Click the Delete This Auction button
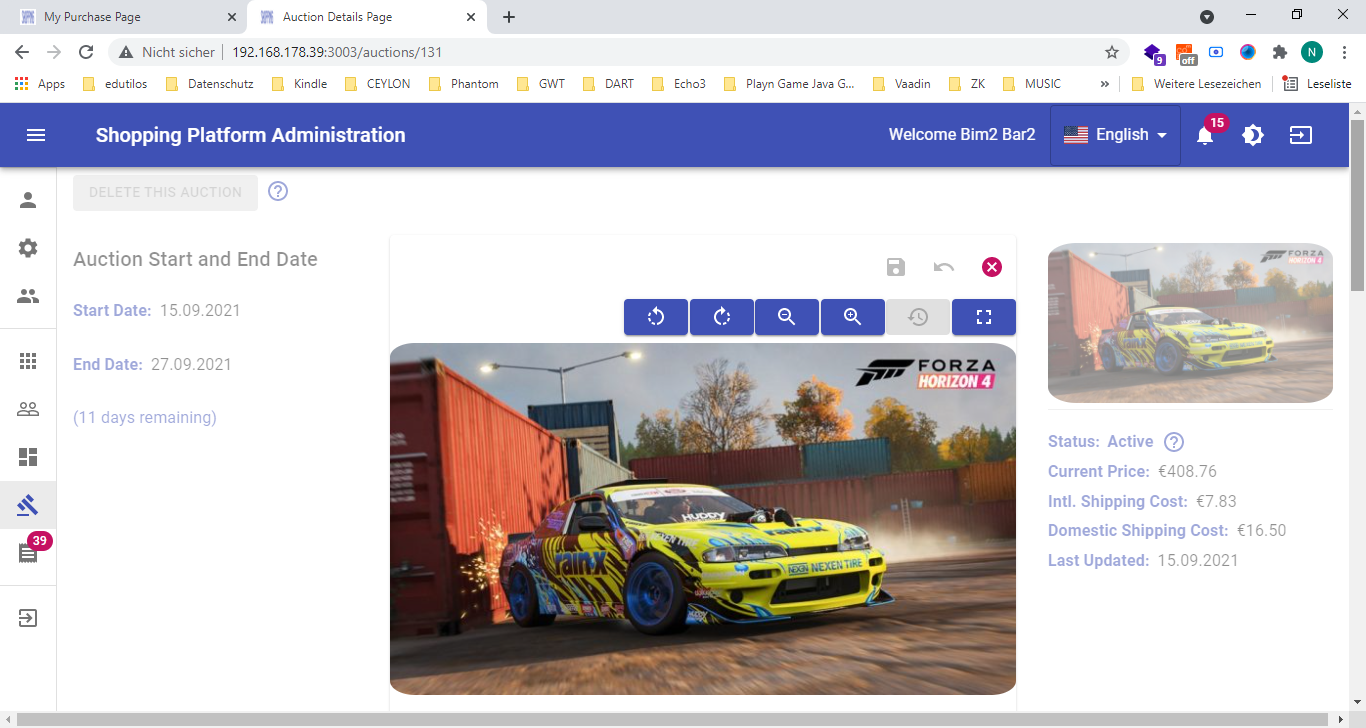The height and width of the screenshot is (728, 1366). tap(165, 192)
